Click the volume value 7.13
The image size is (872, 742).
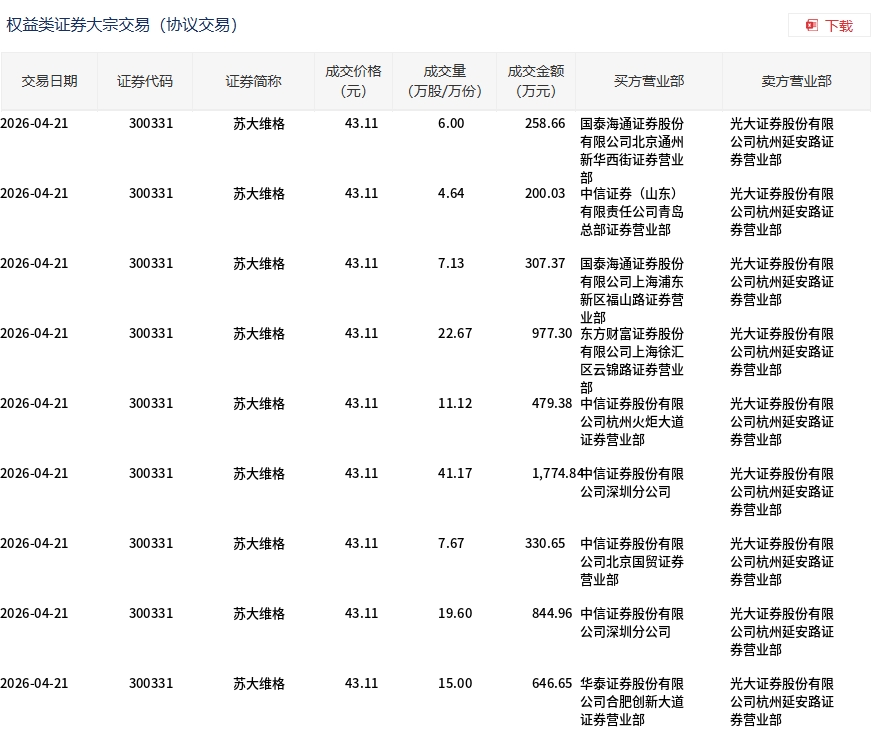[x=451, y=264]
